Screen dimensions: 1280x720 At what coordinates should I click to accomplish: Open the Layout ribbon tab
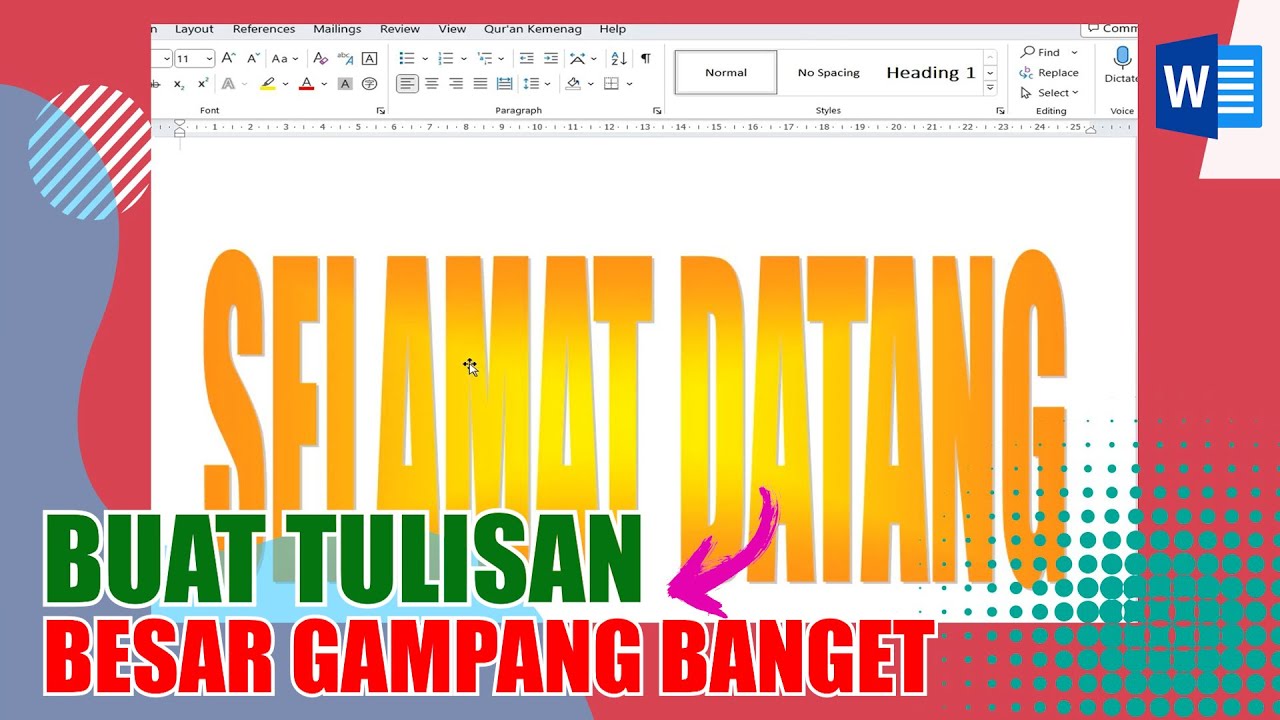(x=194, y=29)
